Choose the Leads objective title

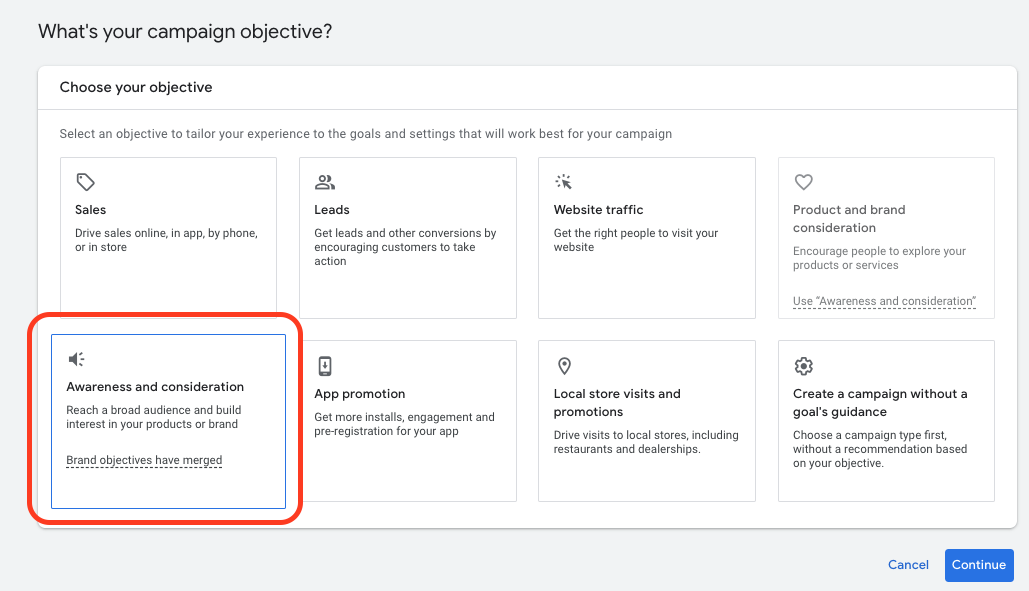pos(332,210)
